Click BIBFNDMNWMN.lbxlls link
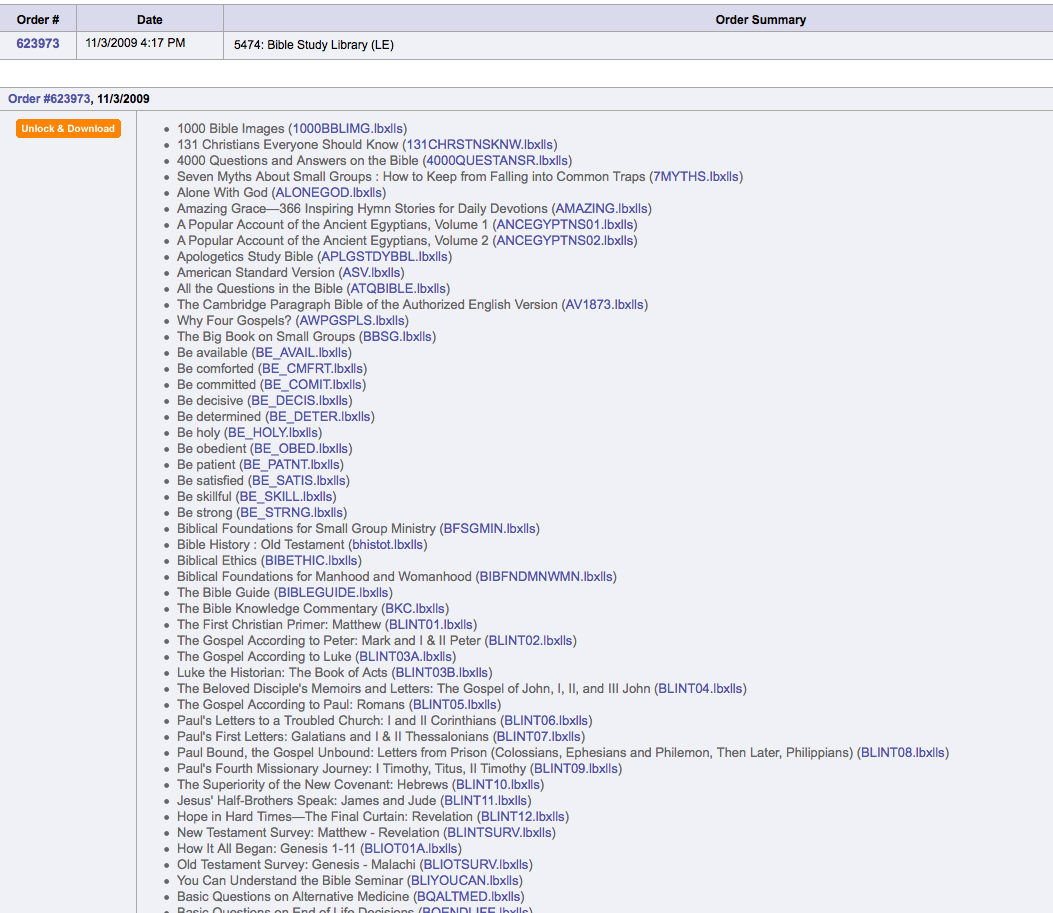 tap(546, 577)
